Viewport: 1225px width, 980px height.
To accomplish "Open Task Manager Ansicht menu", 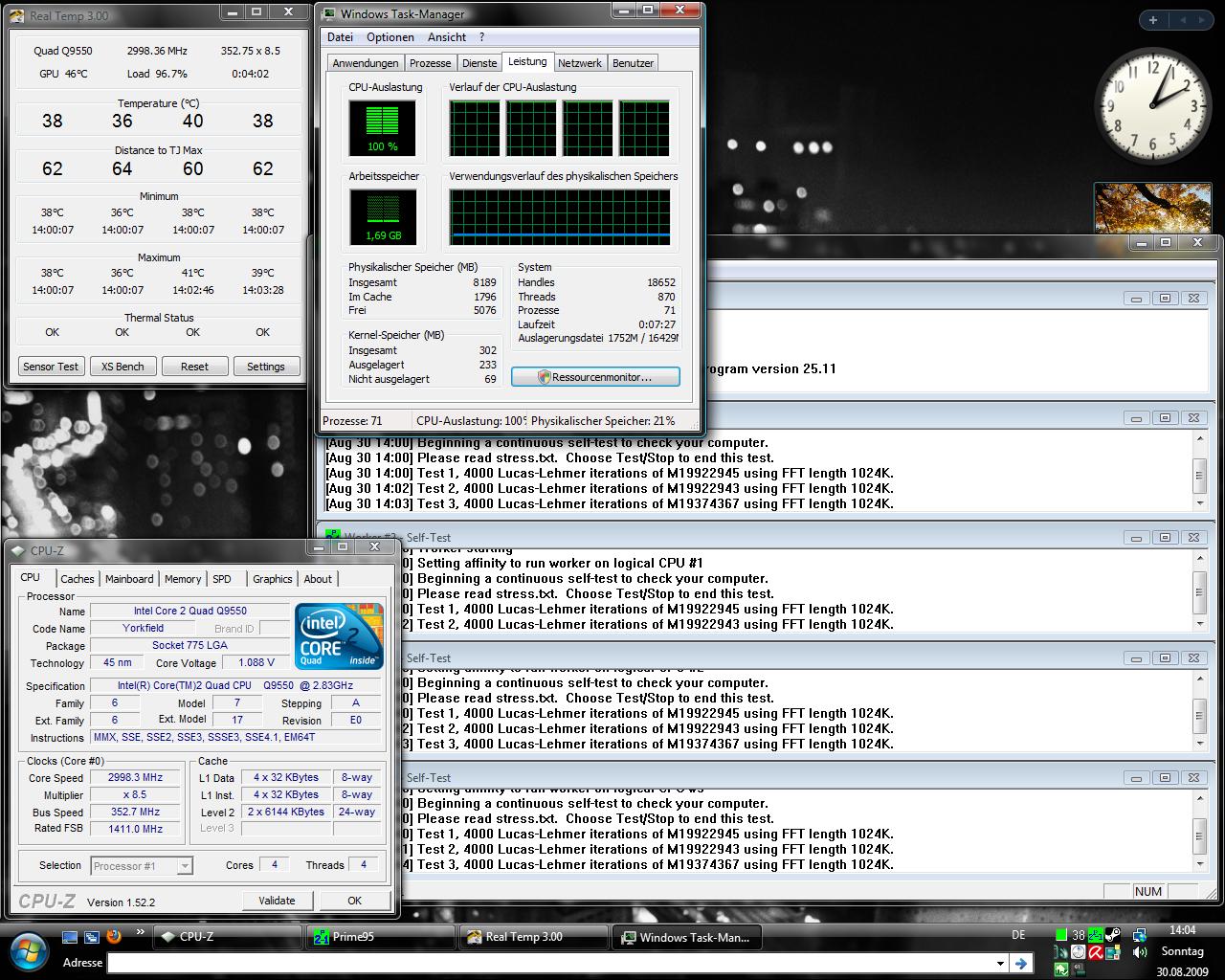I will point(447,37).
